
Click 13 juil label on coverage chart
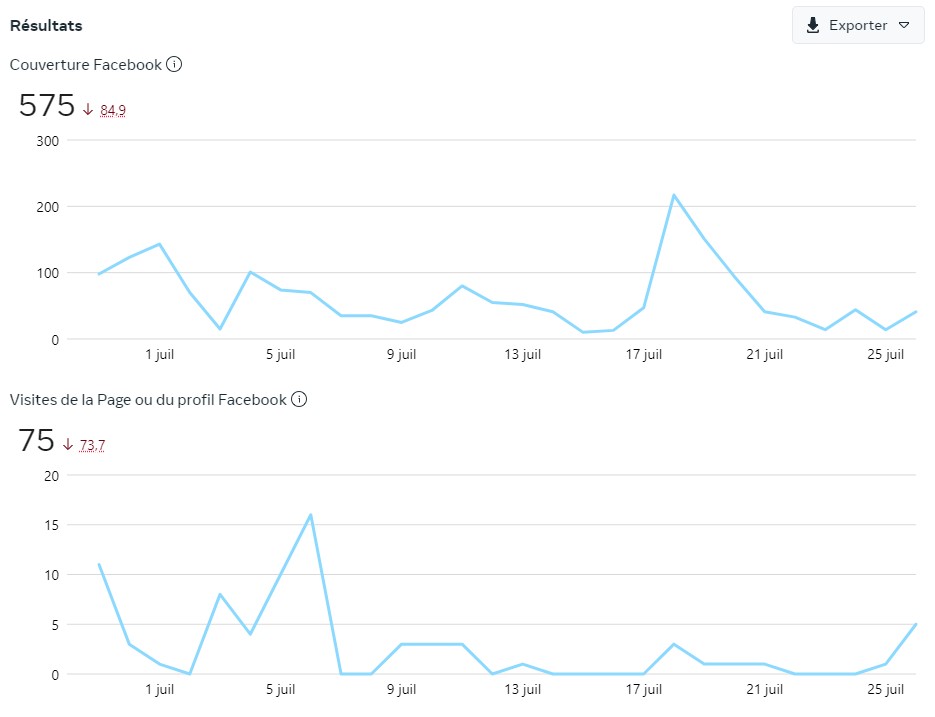tap(522, 354)
